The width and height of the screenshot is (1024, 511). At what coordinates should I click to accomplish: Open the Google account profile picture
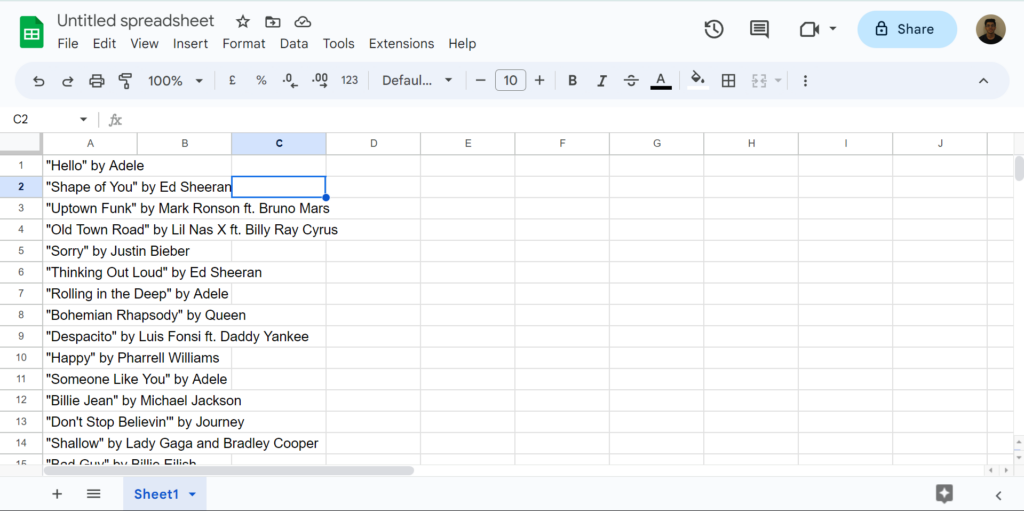point(990,29)
